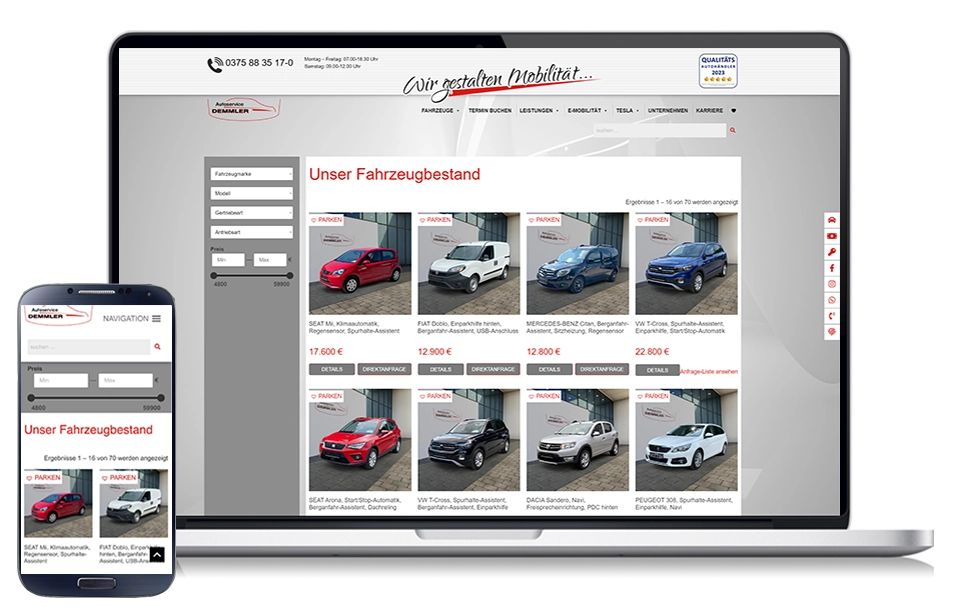Expand the E-Mobilität menu
This screenshot has height=608, width=957.
(x=587, y=110)
